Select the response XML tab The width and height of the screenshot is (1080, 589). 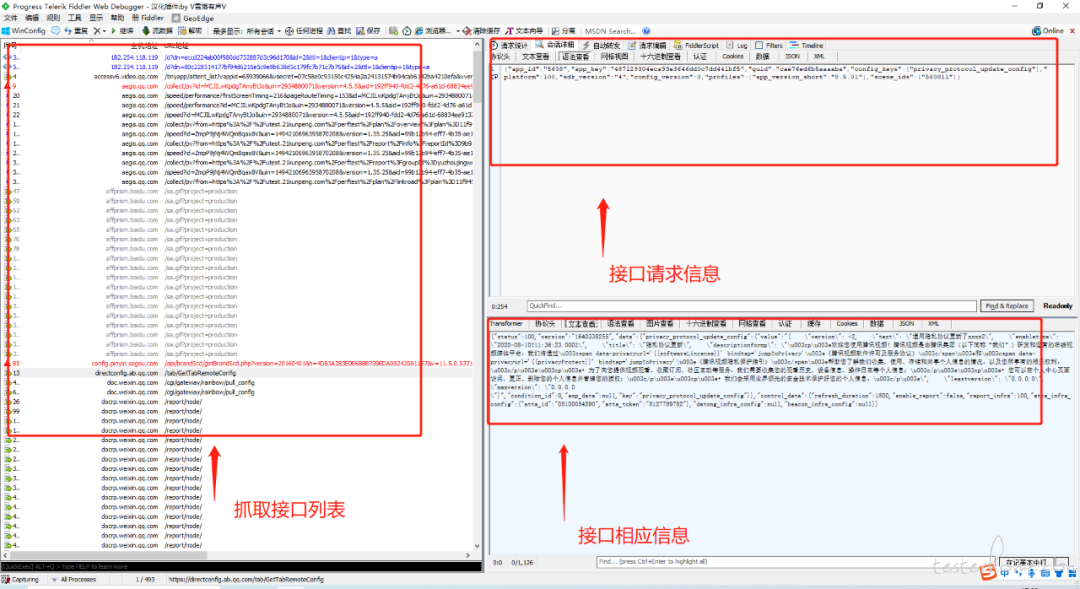point(933,324)
